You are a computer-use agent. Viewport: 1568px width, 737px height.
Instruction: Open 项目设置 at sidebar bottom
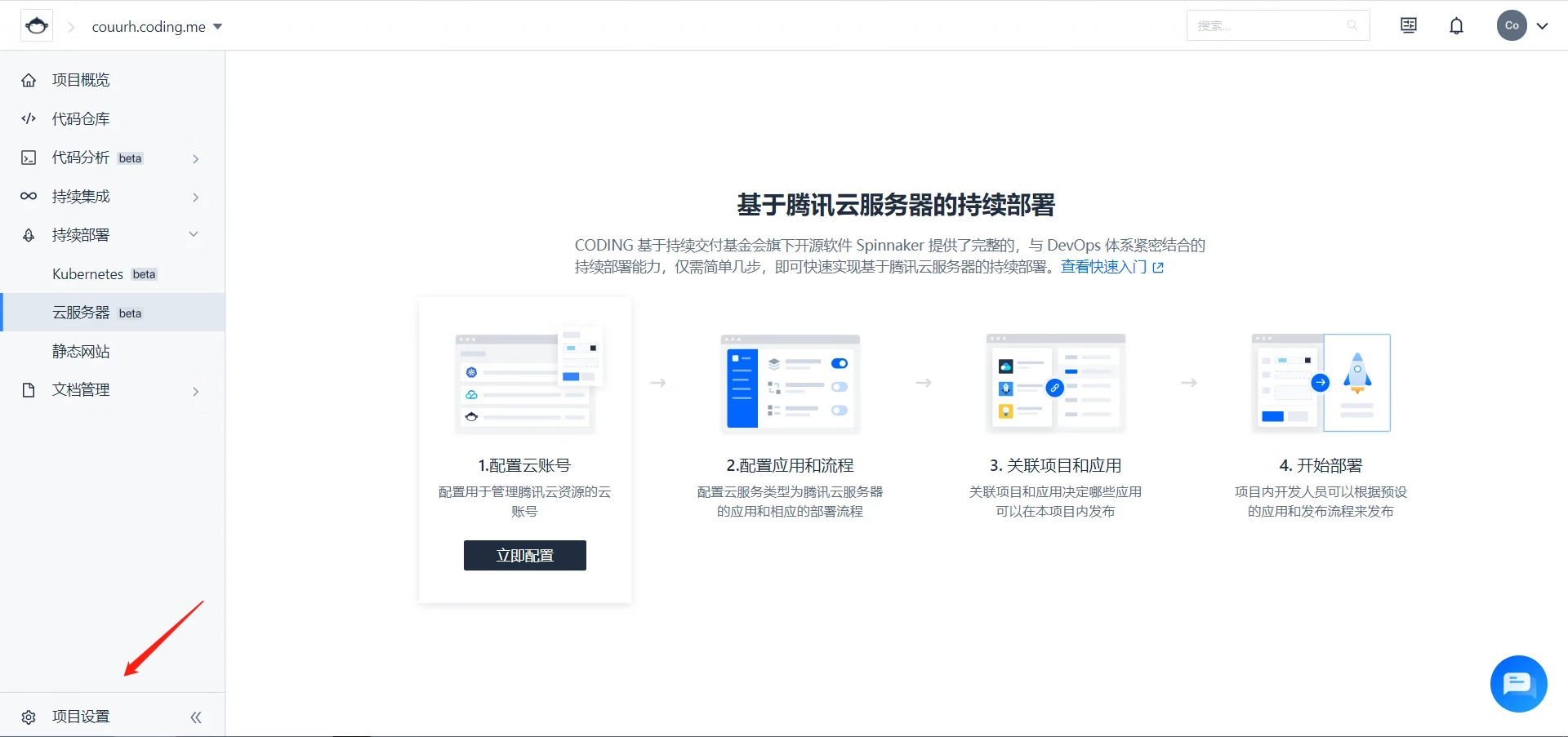click(x=81, y=717)
